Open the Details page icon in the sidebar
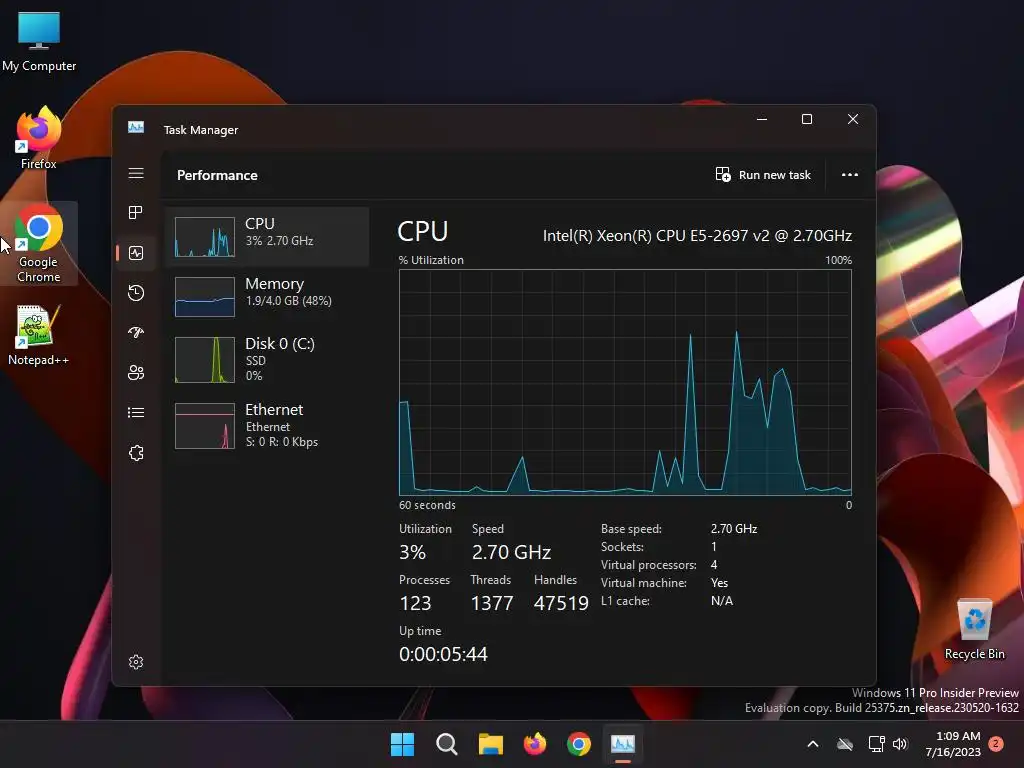 point(136,413)
